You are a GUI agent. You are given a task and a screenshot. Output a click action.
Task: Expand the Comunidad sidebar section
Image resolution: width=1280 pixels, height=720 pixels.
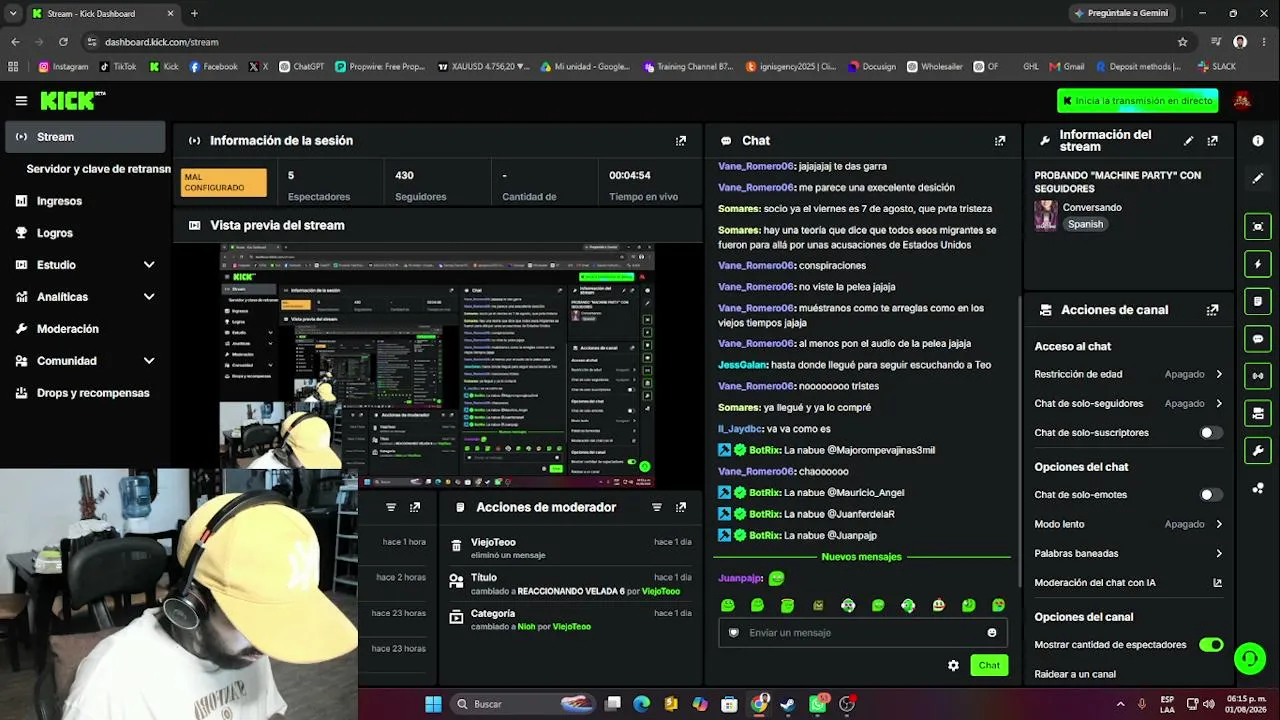tap(149, 361)
